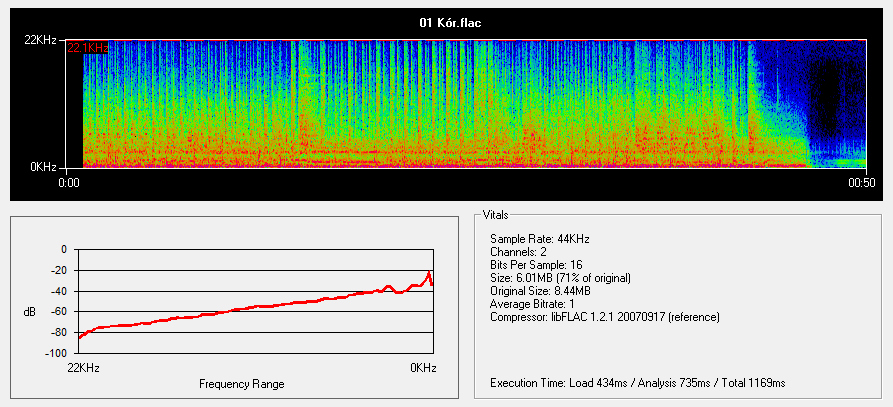
Task: Click the peak of the red frequency curve
Action: click(x=429, y=273)
